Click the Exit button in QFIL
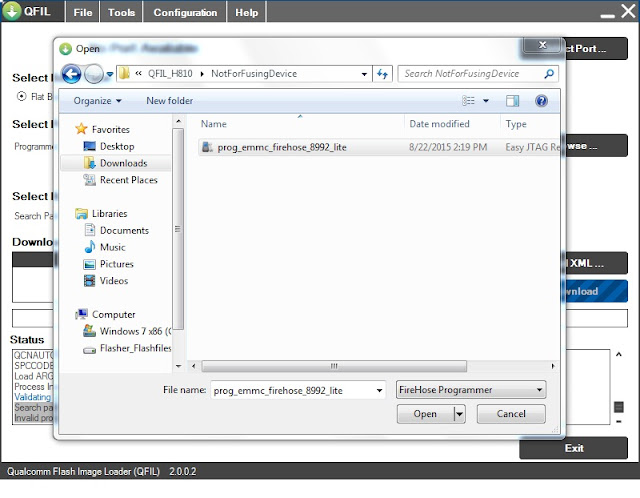Image resolution: width=640 pixels, height=498 pixels. pyautogui.click(x=573, y=448)
